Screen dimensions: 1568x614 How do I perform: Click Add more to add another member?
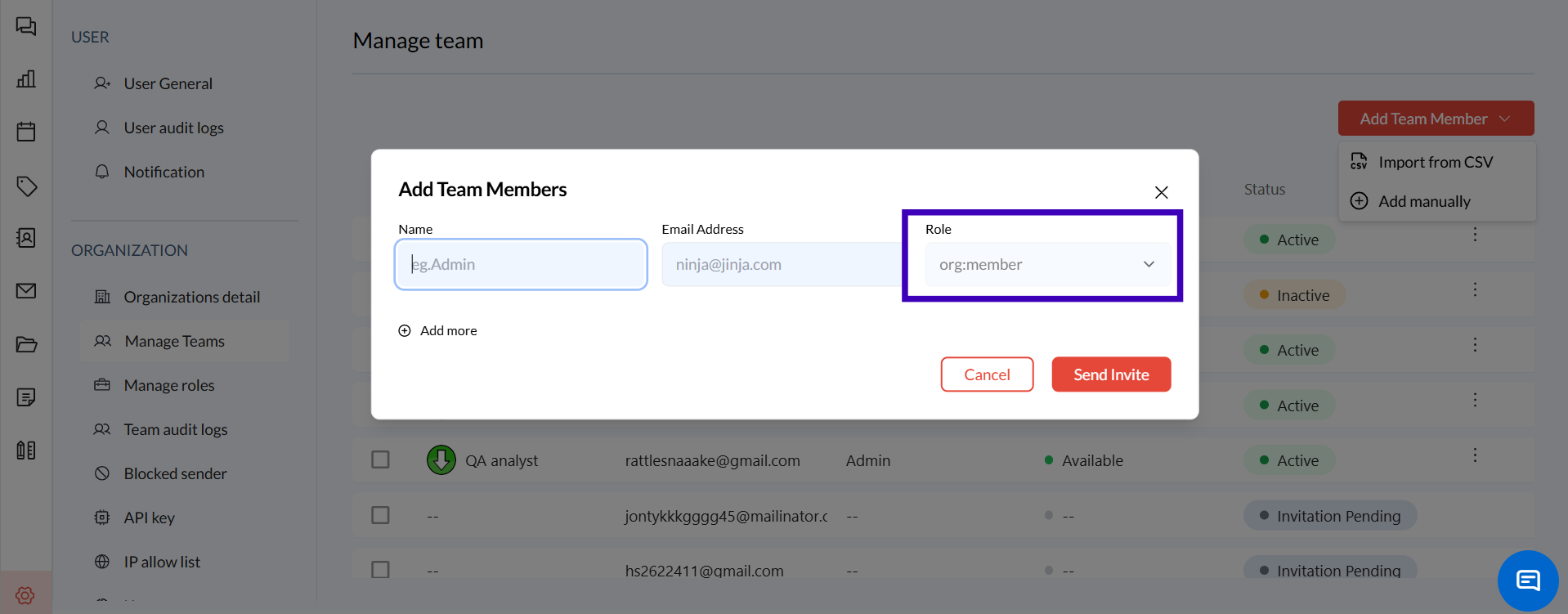438,330
